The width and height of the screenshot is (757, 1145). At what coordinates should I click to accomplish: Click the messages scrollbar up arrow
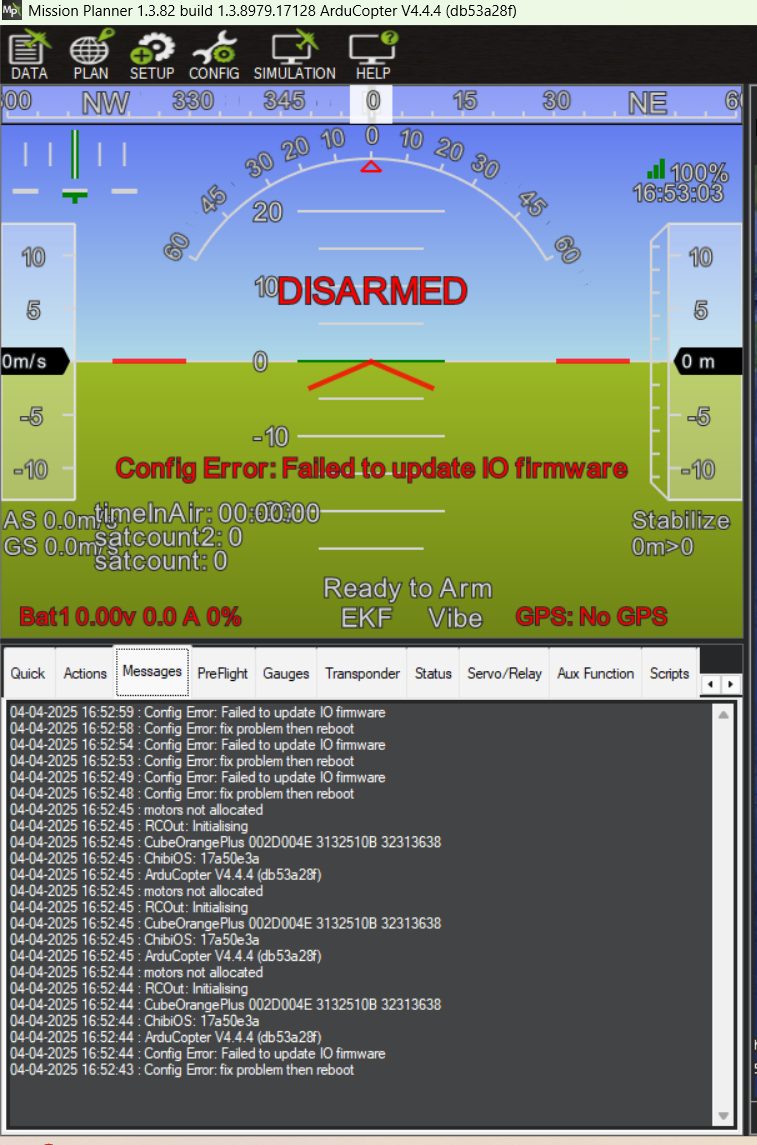click(723, 715)
